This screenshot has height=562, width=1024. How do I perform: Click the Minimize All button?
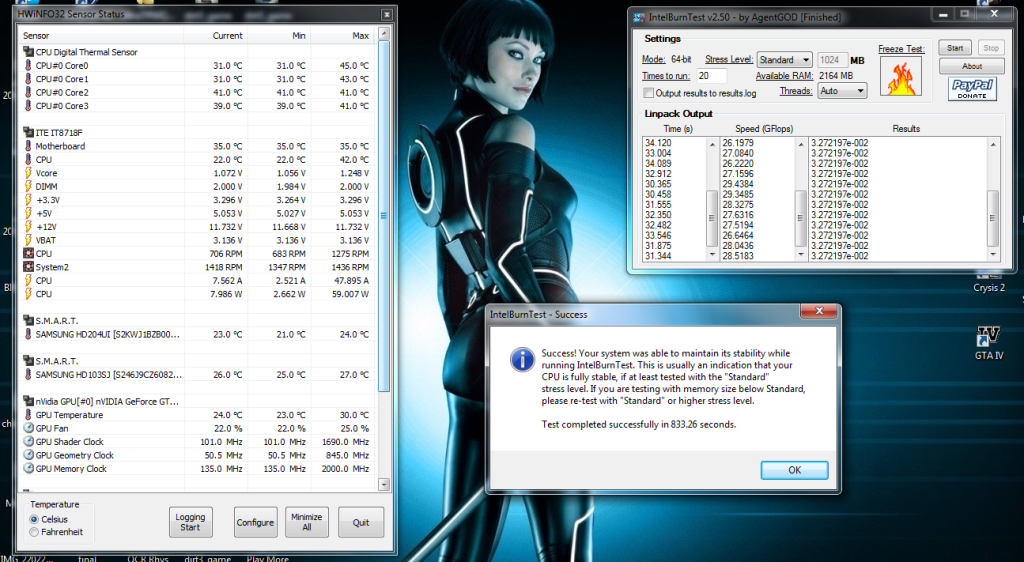point(306,522)
